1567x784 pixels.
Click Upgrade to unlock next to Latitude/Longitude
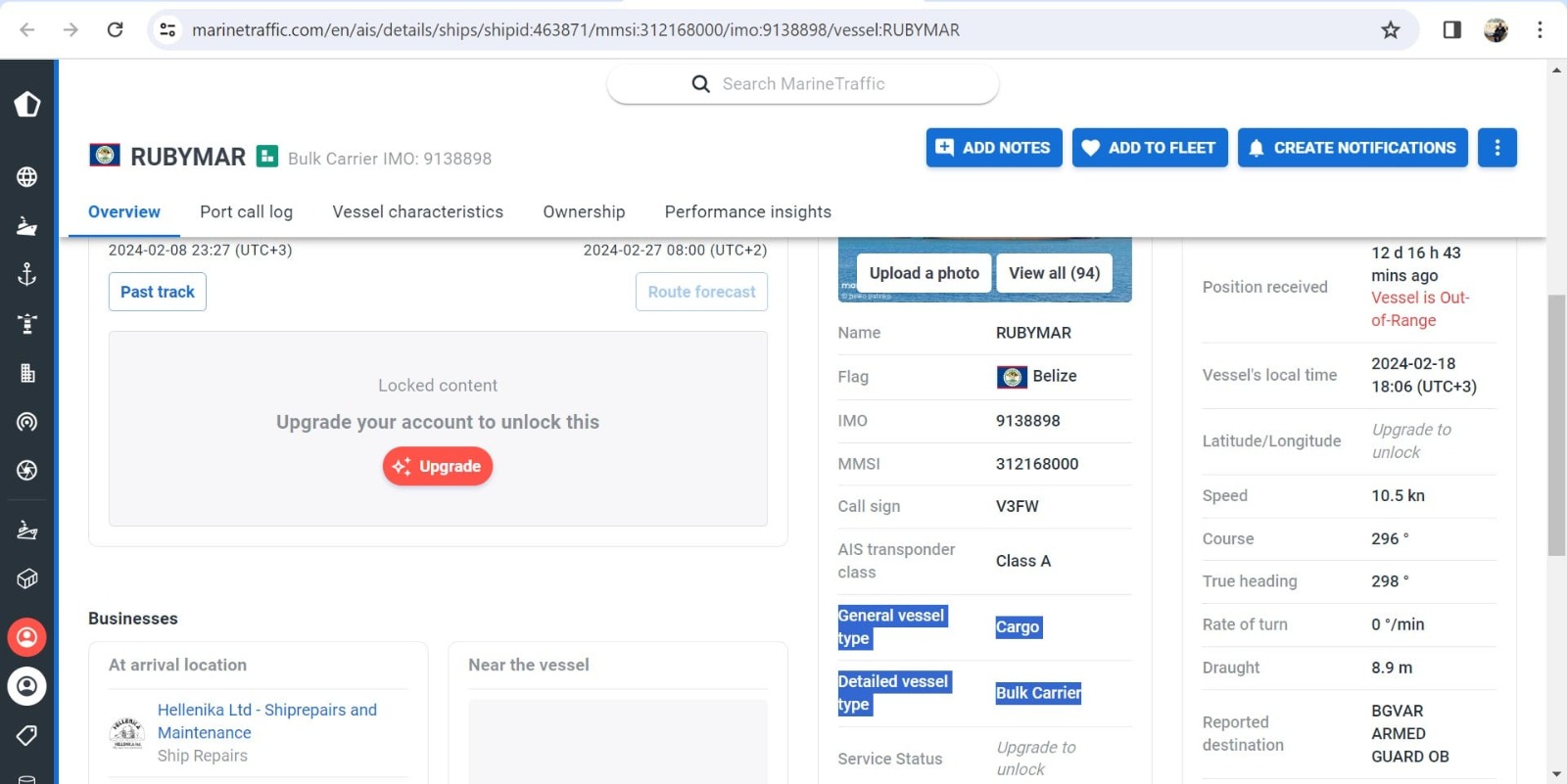1411,440
